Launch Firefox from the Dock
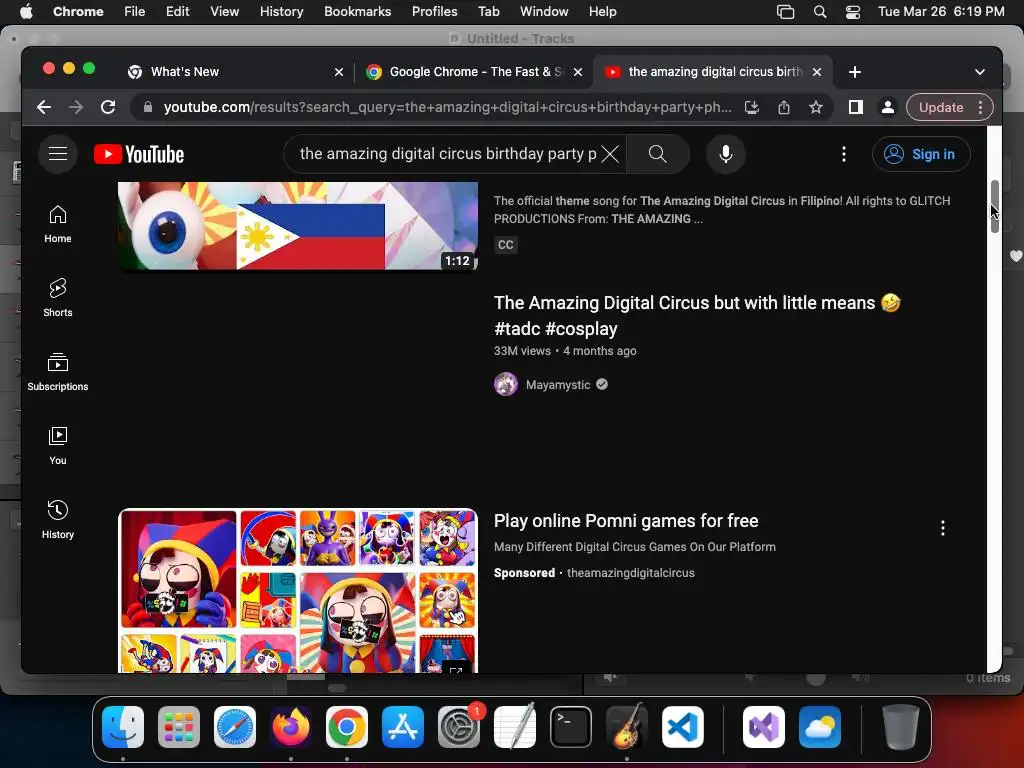 click(291, 727)
